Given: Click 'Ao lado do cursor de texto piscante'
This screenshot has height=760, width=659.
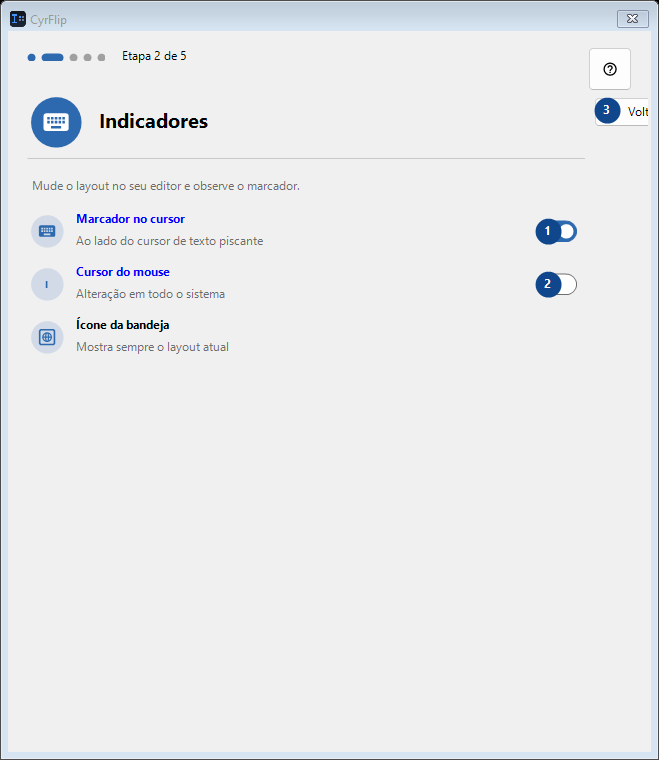Looking at the screenshot, I should [170, 241].
